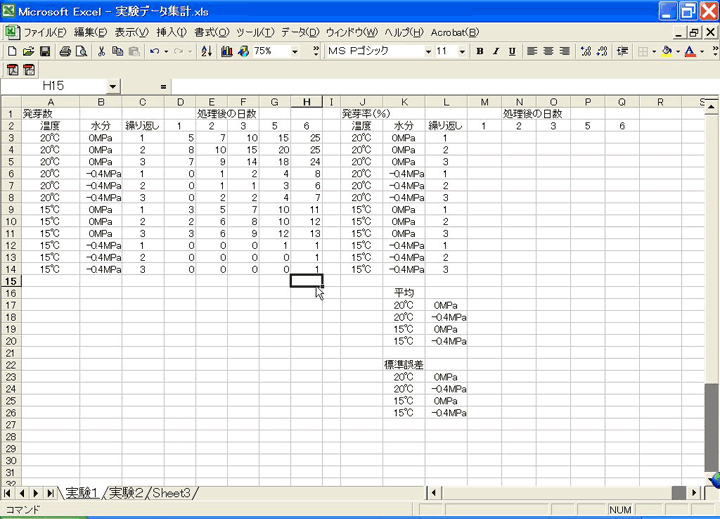Open the Print Preview icon
The width and height of the screenshot is (720, 519).
point(82,51)
